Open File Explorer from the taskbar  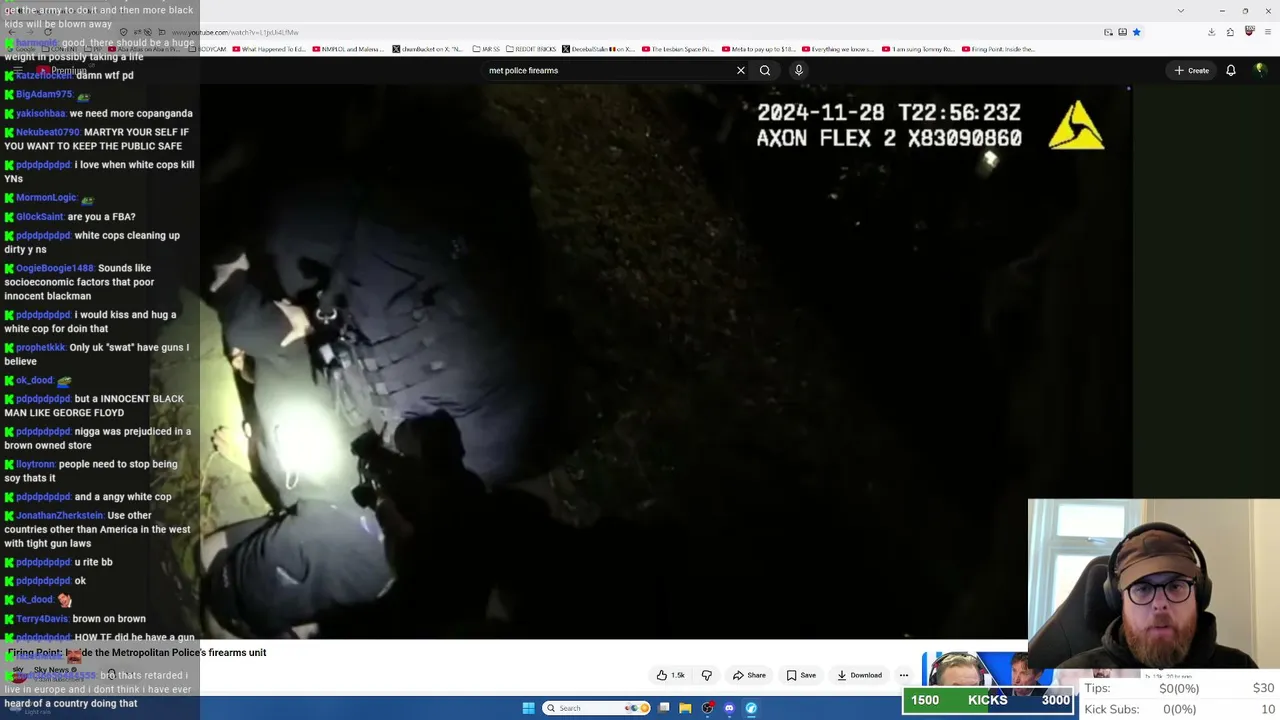[x=685, y=708]
